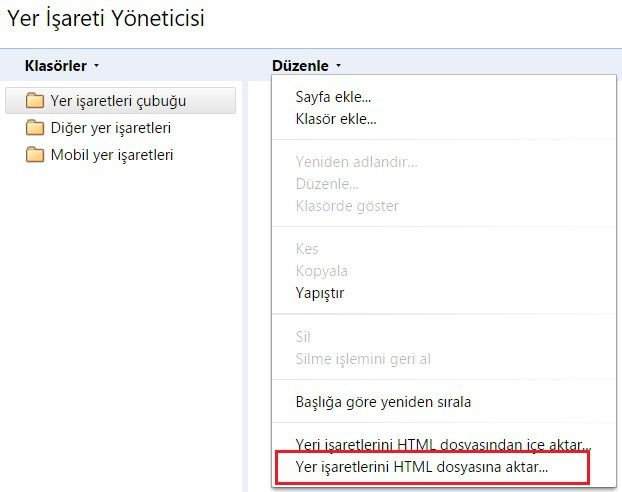The height and width of the screenshot is (492, 622).
Task: Select the Mobil yer işaretleri folder
Action: 121,155
